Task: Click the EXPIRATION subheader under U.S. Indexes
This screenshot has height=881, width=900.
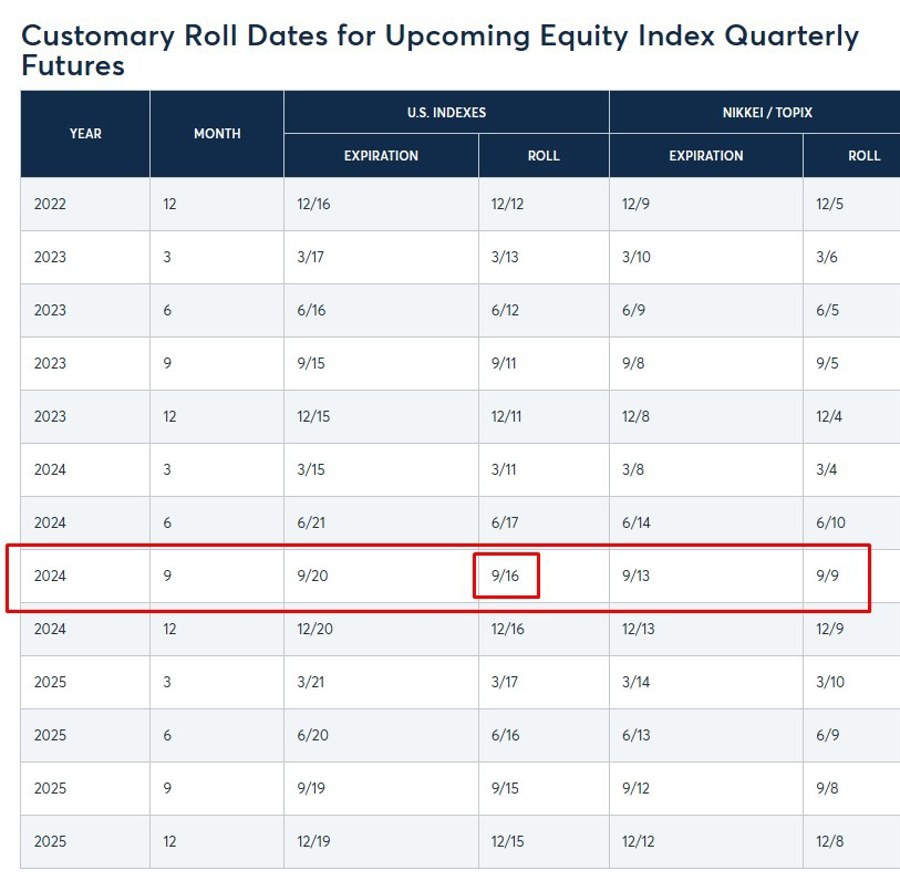Action: point(381,156)
